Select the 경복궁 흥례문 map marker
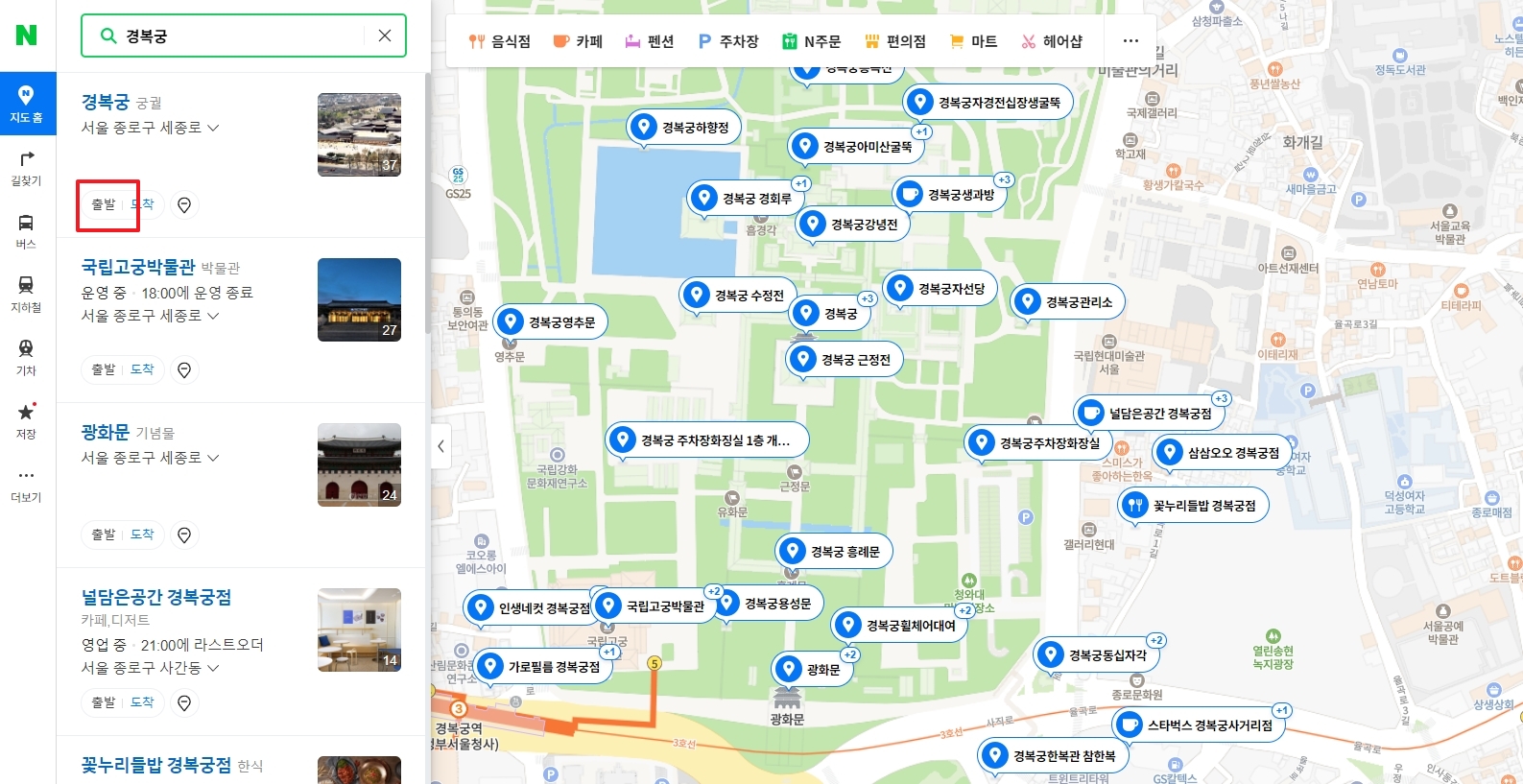This screenshot has width=1523, height=784. point(834,552)
